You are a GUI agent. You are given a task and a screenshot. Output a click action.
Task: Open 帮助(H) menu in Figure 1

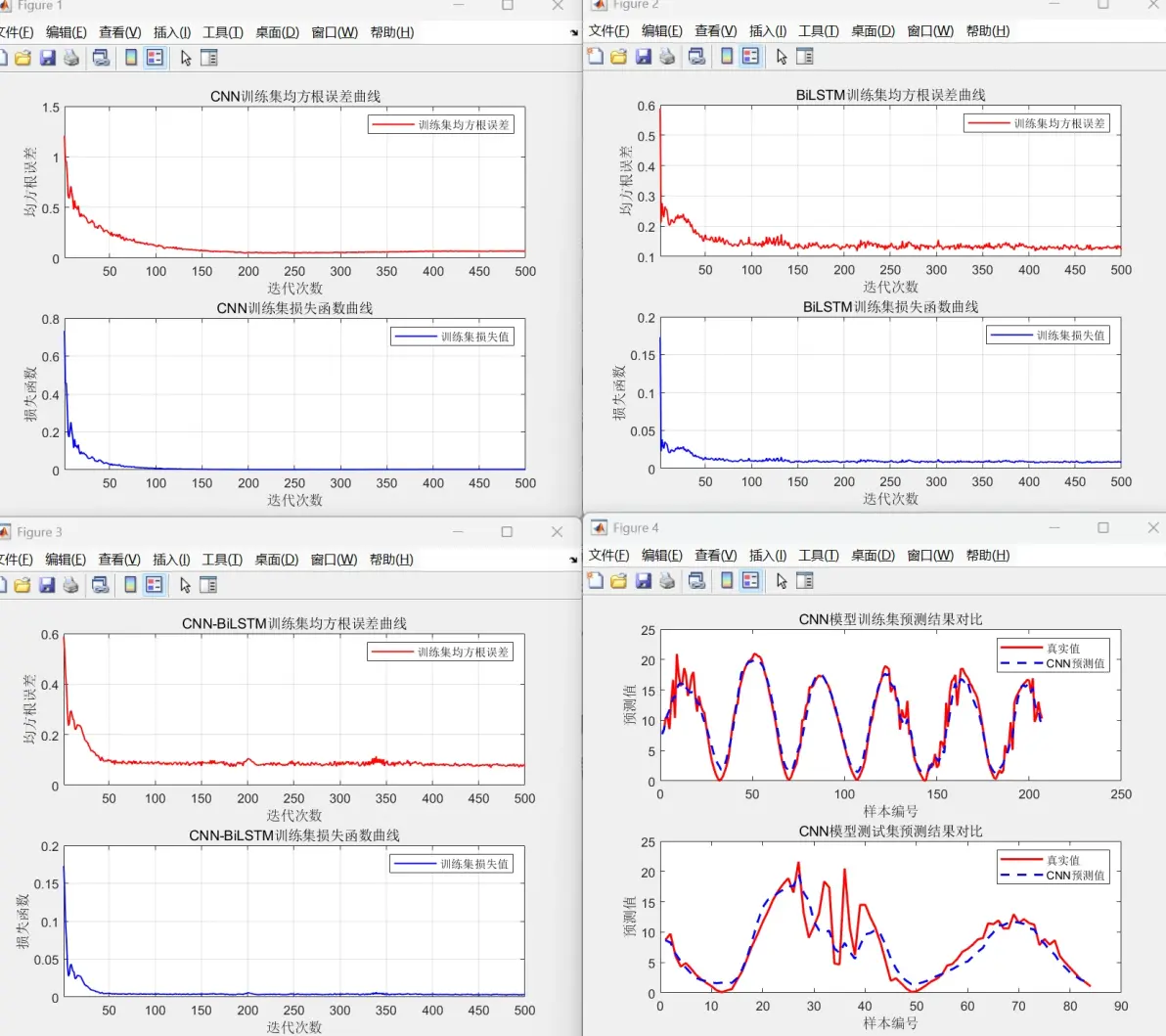click(392, 32)
